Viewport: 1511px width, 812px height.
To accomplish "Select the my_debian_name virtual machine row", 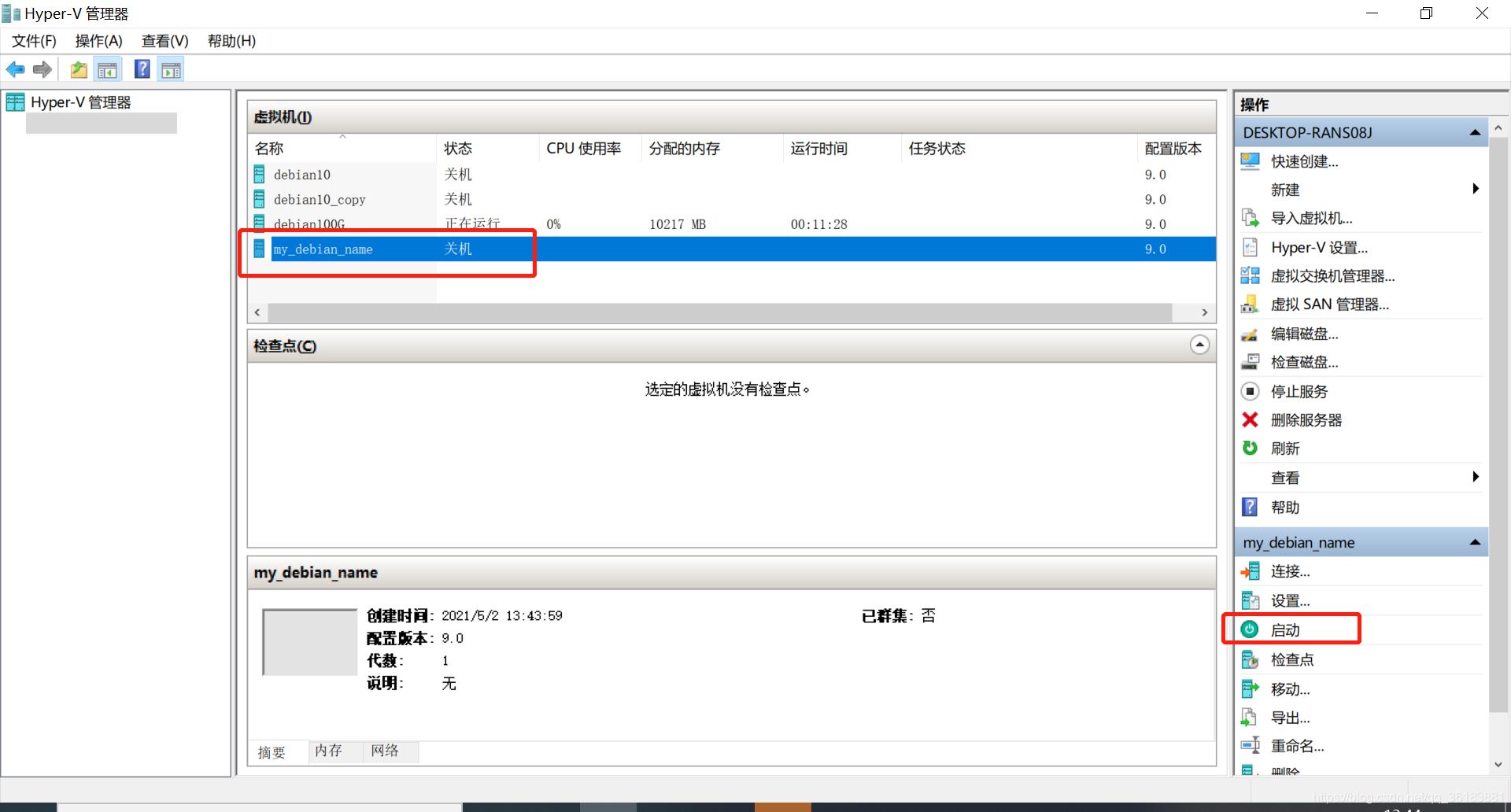I will (x=732, y=249).
